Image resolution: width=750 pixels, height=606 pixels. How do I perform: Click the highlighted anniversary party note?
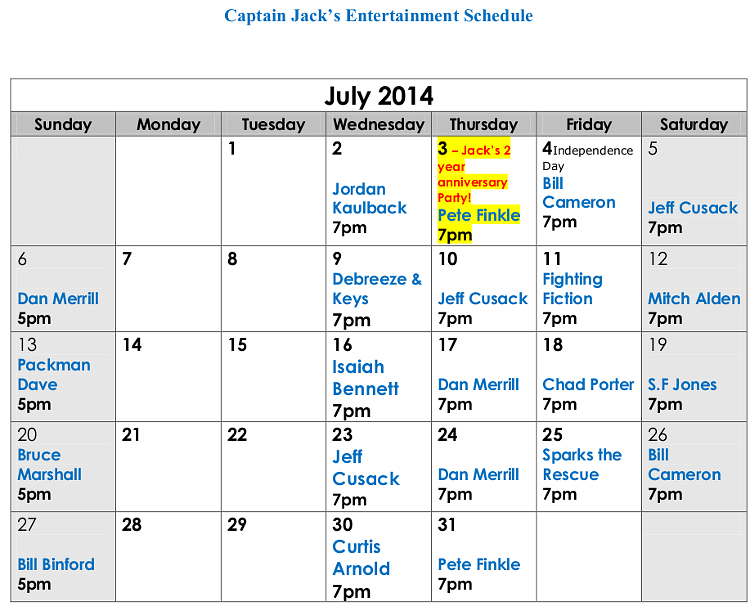coord(474,174)
